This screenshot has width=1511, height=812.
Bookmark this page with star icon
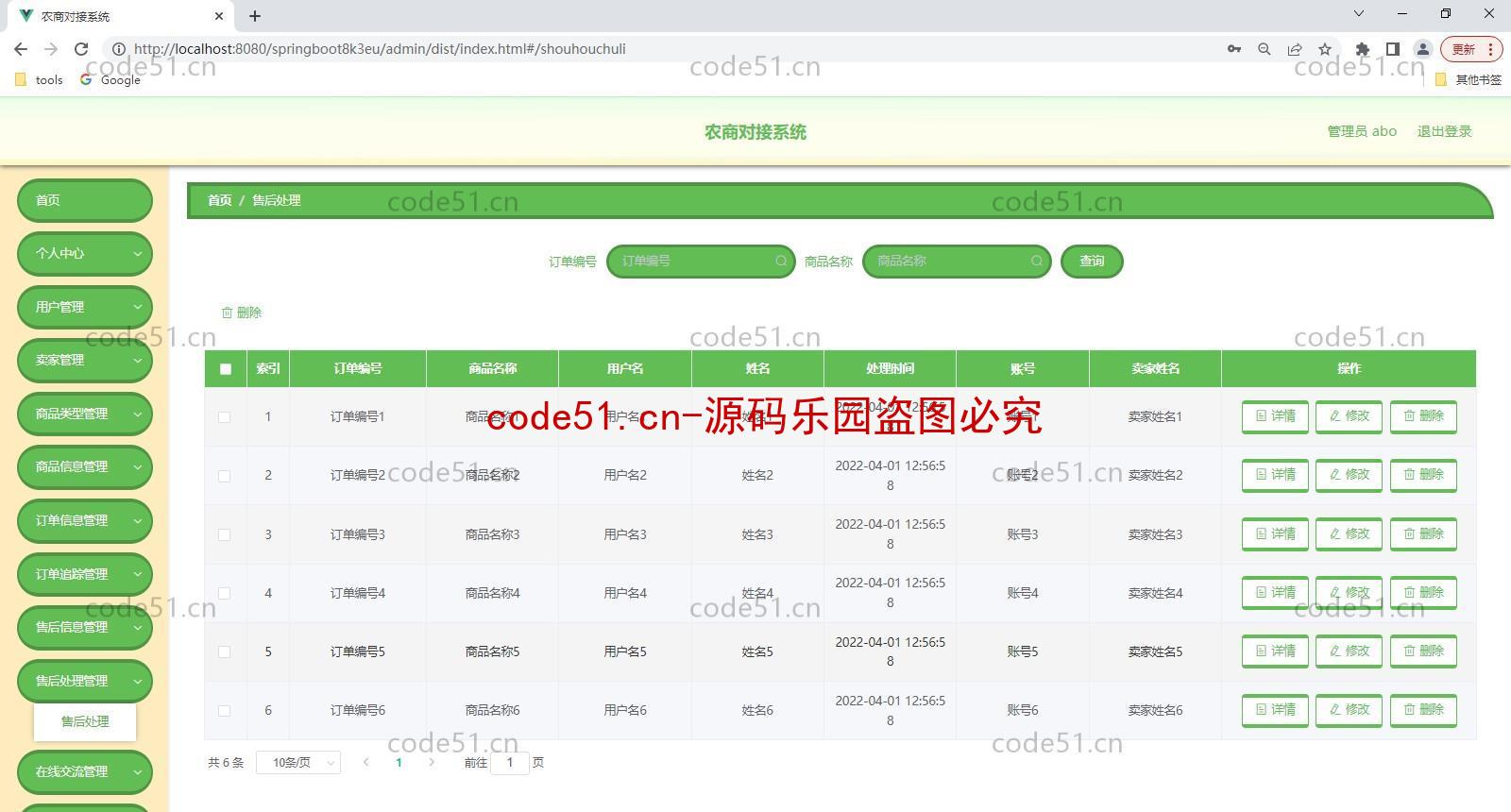(x=1325, y=49)
